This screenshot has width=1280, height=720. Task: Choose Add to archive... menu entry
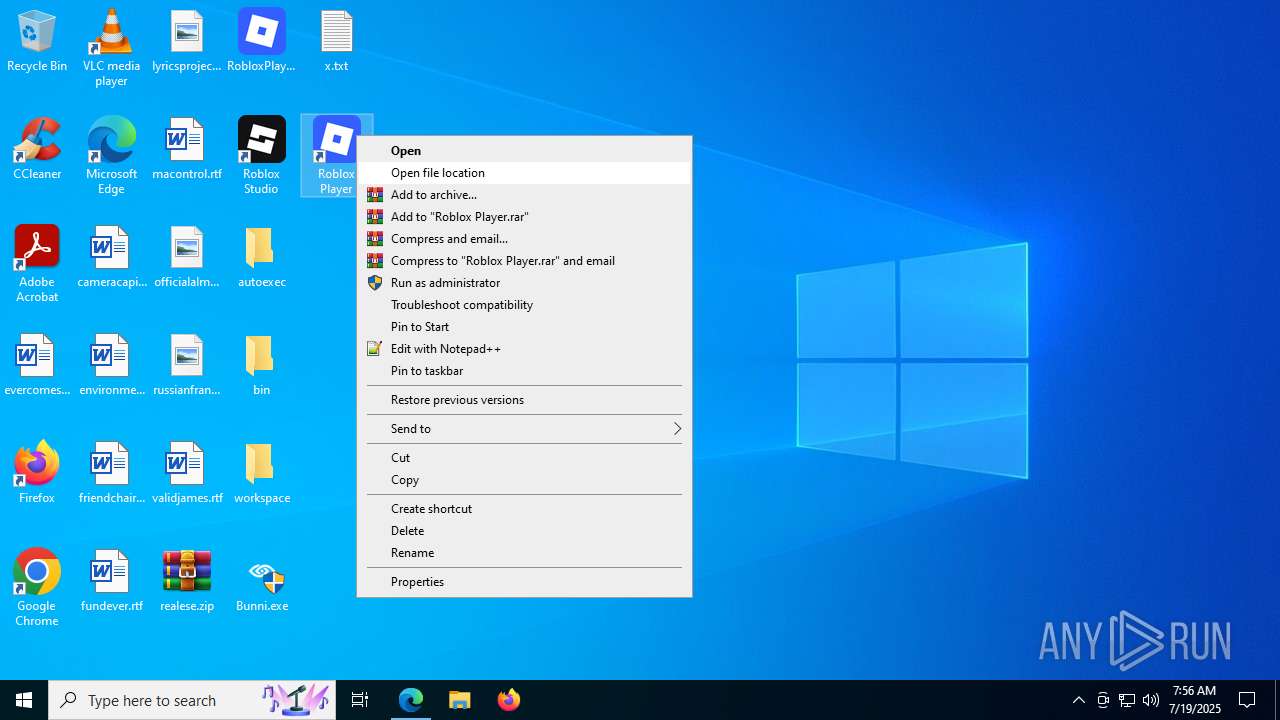pyautogui.click(x=524, y=195)
